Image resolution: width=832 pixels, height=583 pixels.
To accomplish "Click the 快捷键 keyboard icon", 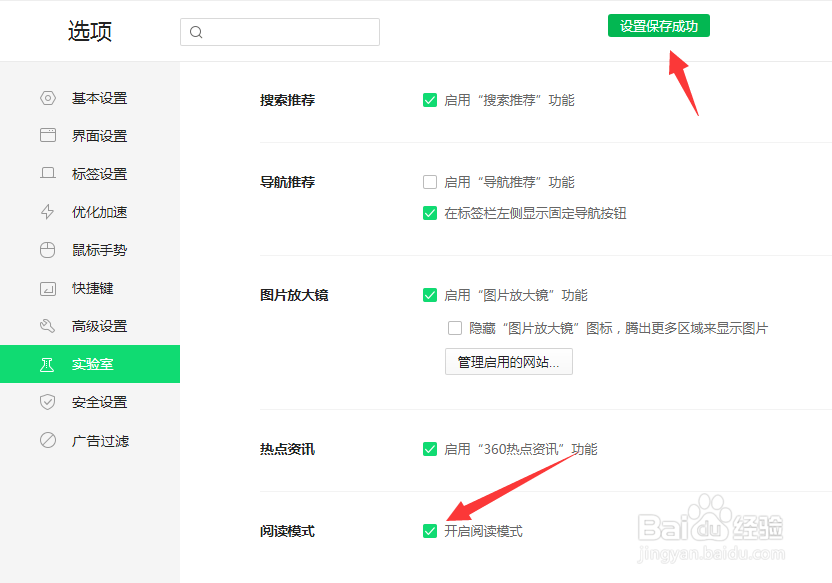I will point(48,289).
